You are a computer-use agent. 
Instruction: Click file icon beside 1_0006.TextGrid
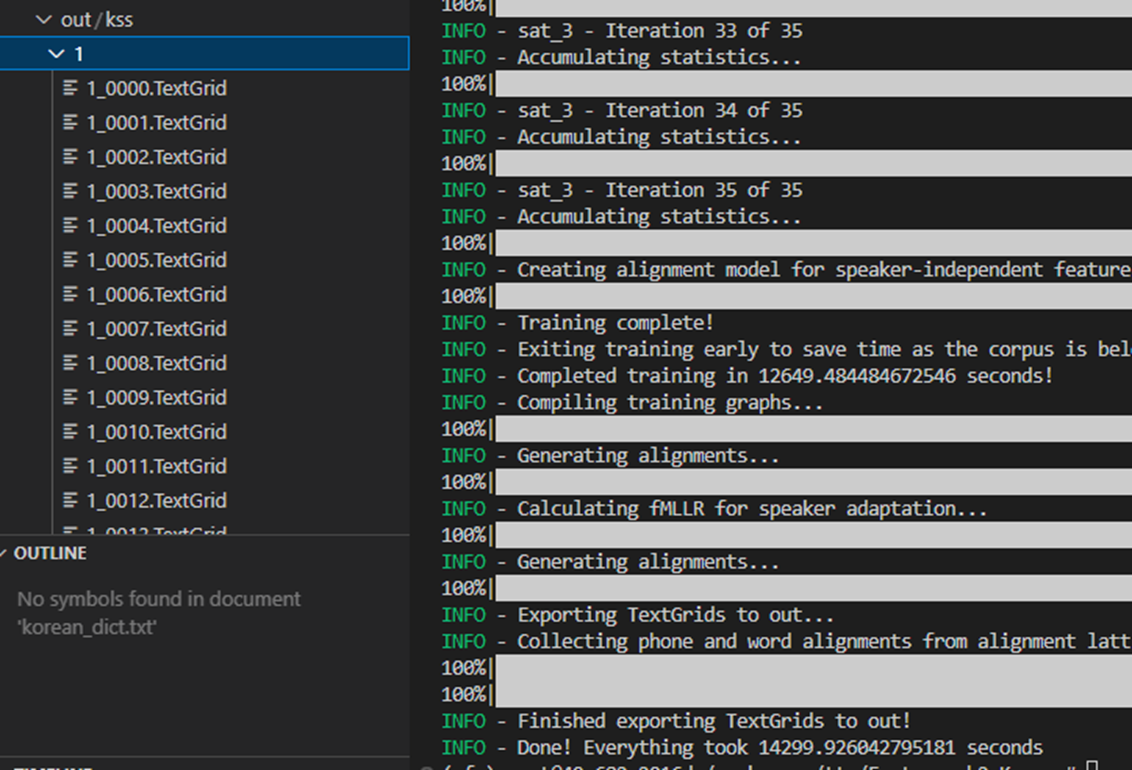click(x=70, y=294)
